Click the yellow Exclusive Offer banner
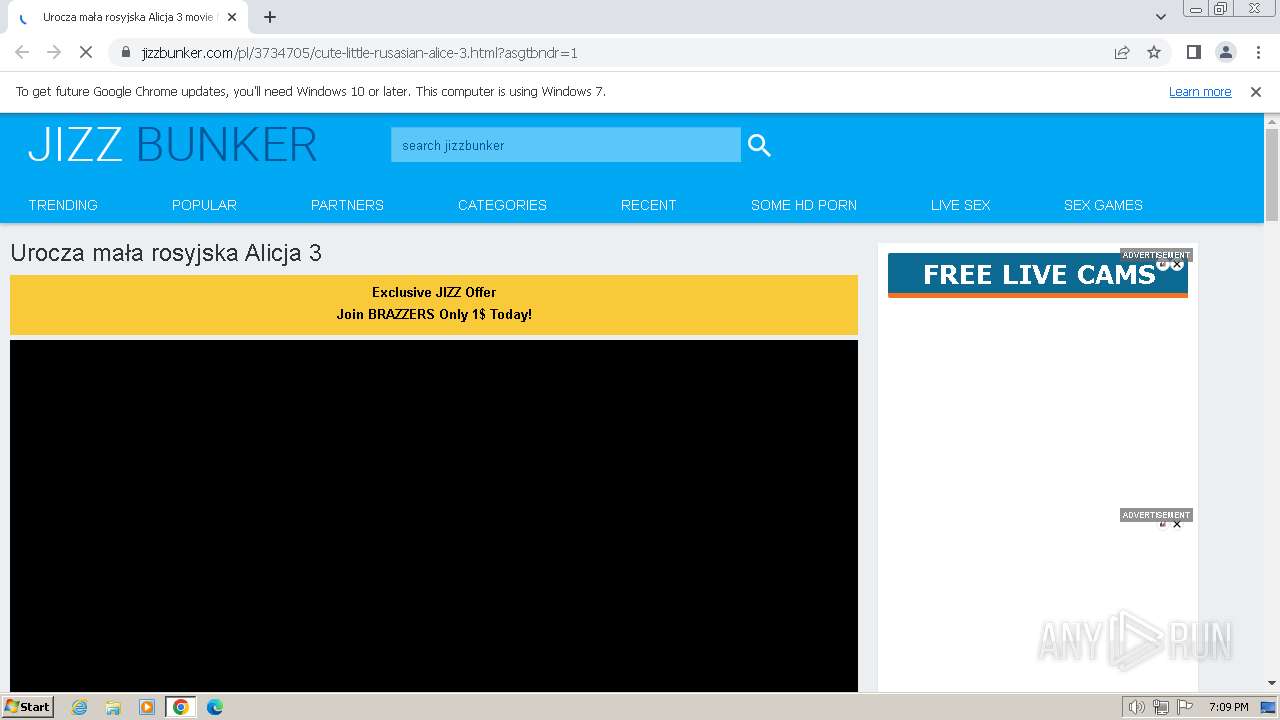 pos(434,304)
